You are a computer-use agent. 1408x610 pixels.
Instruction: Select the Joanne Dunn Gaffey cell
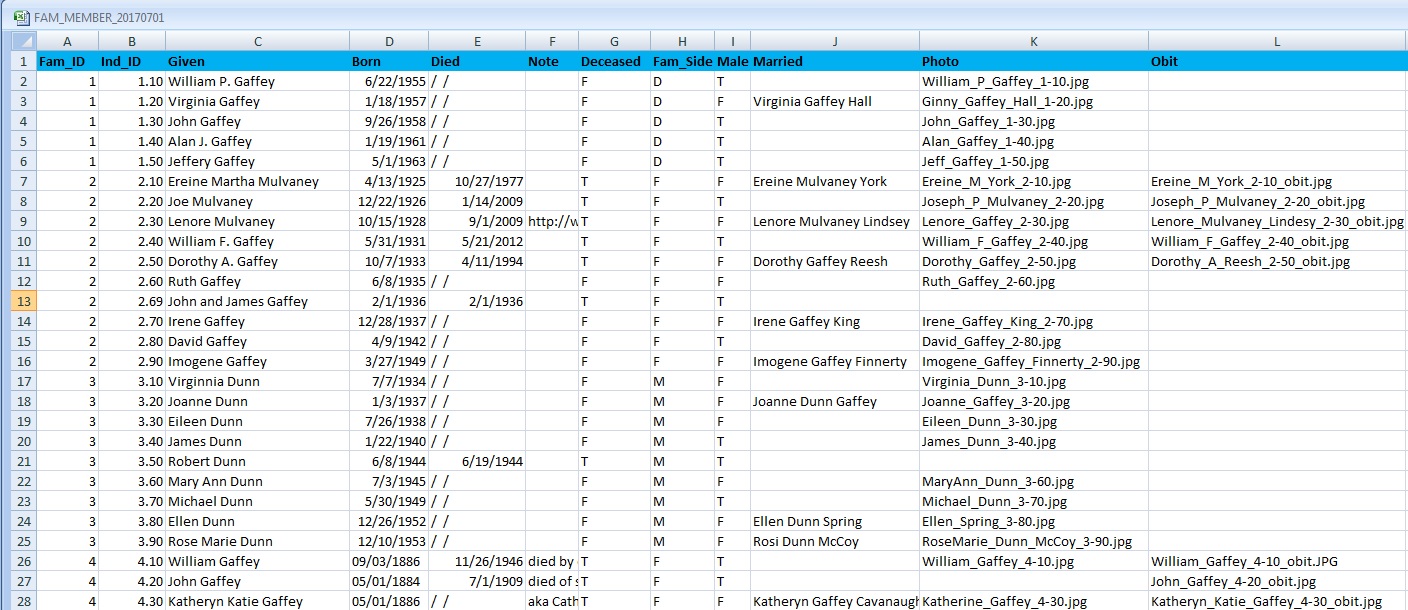[835, 401]
